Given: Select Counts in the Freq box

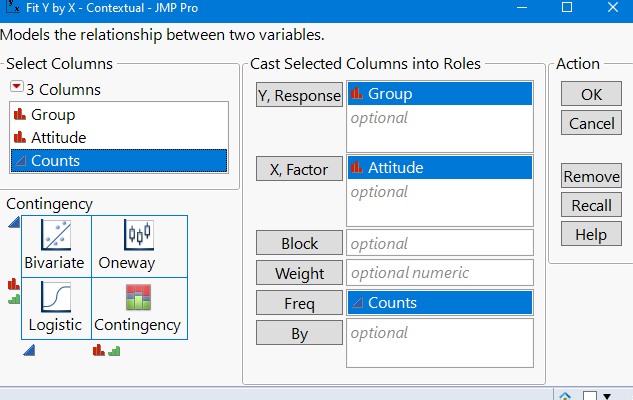Looking at the screenshot, I should click(440, 303).
